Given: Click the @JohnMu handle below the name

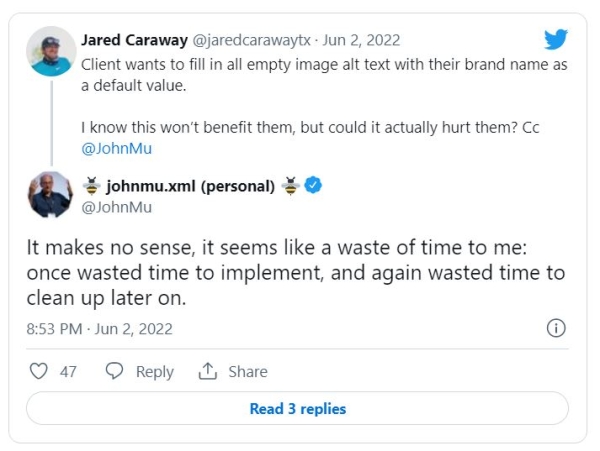Looking at the screenshot, I should tap(115, 207).
